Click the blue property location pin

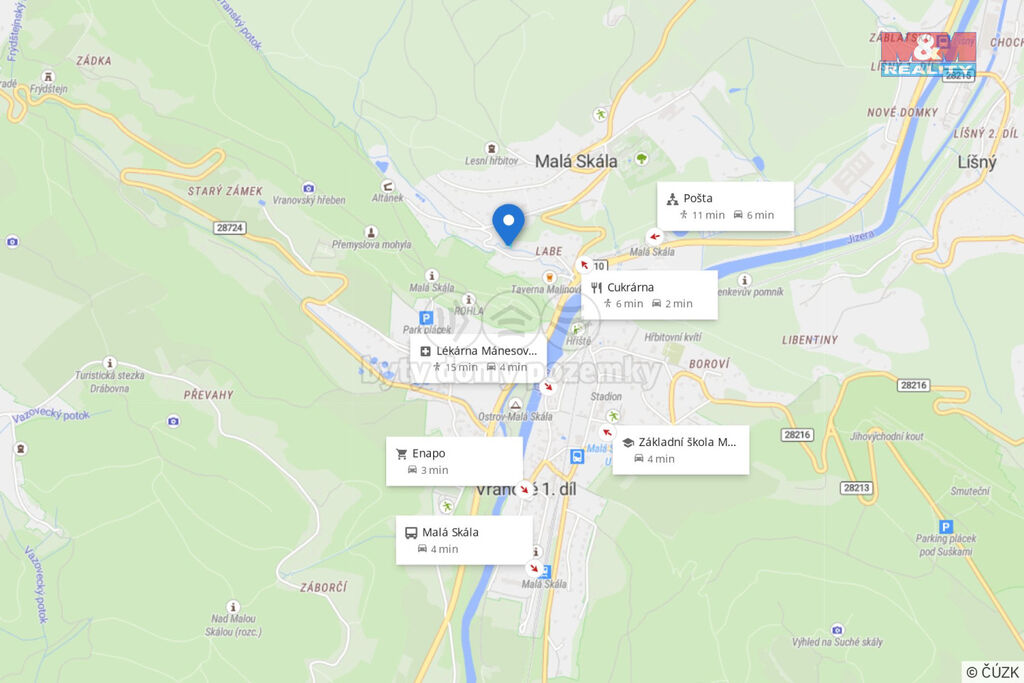coord(508,225)
